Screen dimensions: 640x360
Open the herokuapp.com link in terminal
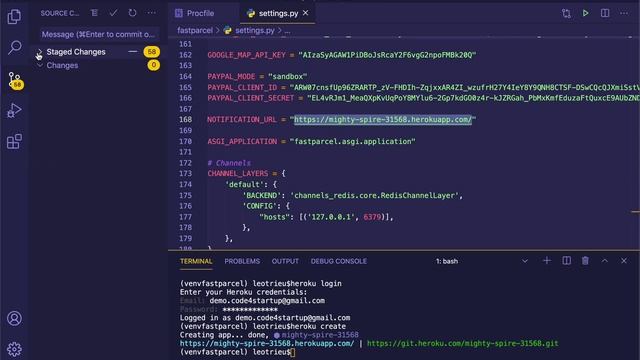[267, 344]
